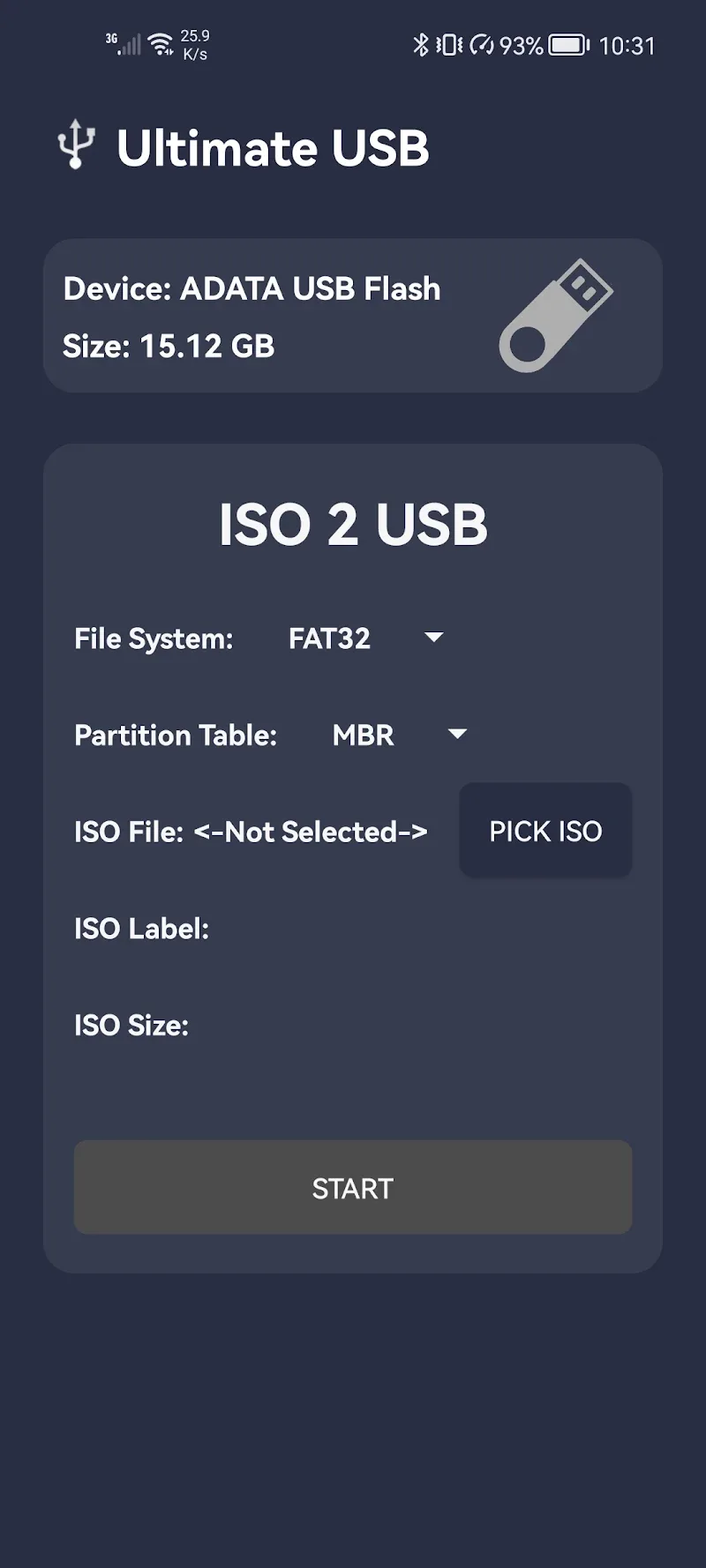The image size is (706, 1568).
Task: Tap the ISO File Not Selected text
Action: pyautogui.click(x=251, y=832)
